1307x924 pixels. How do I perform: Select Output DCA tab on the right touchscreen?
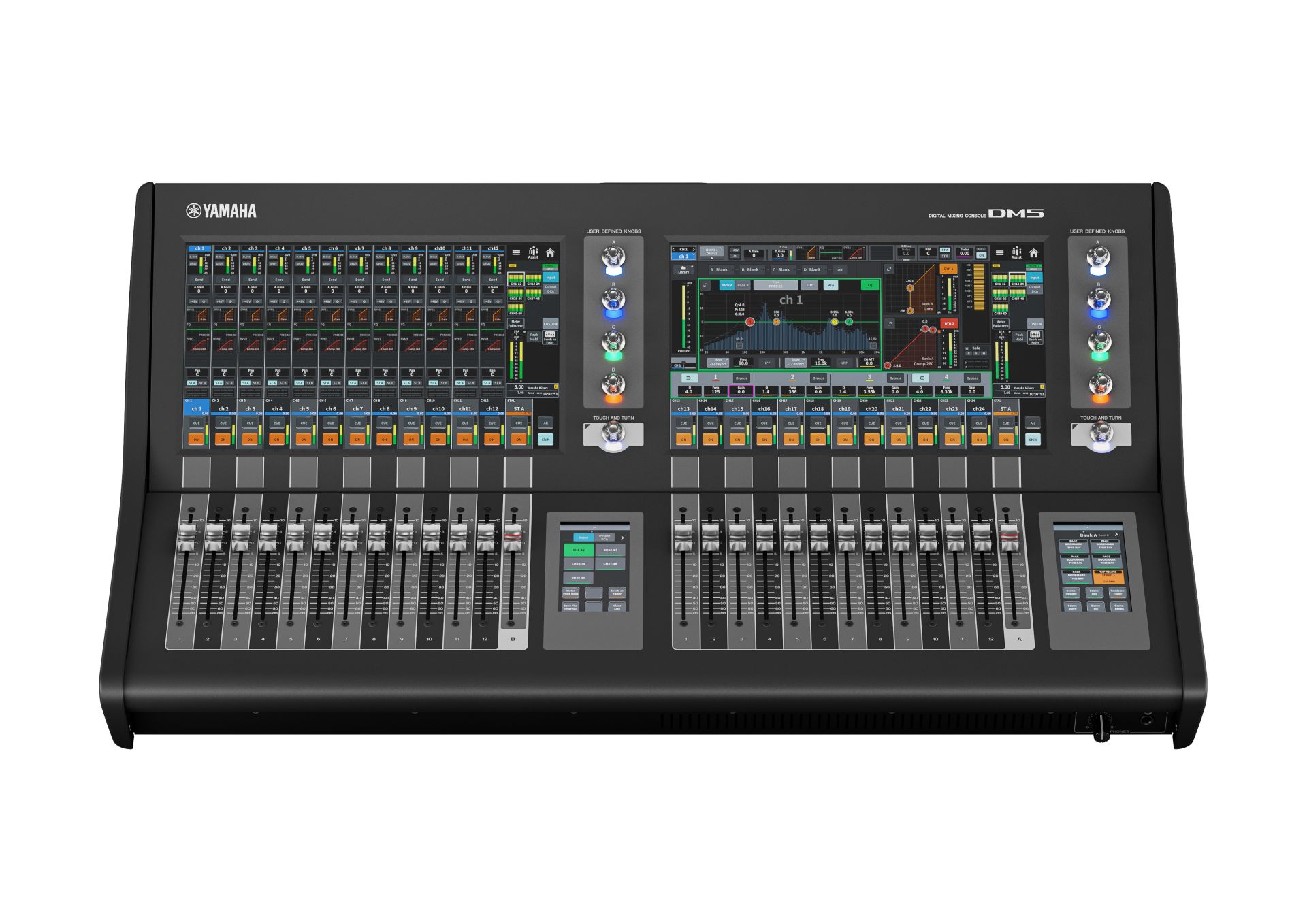coord(1035,289)
